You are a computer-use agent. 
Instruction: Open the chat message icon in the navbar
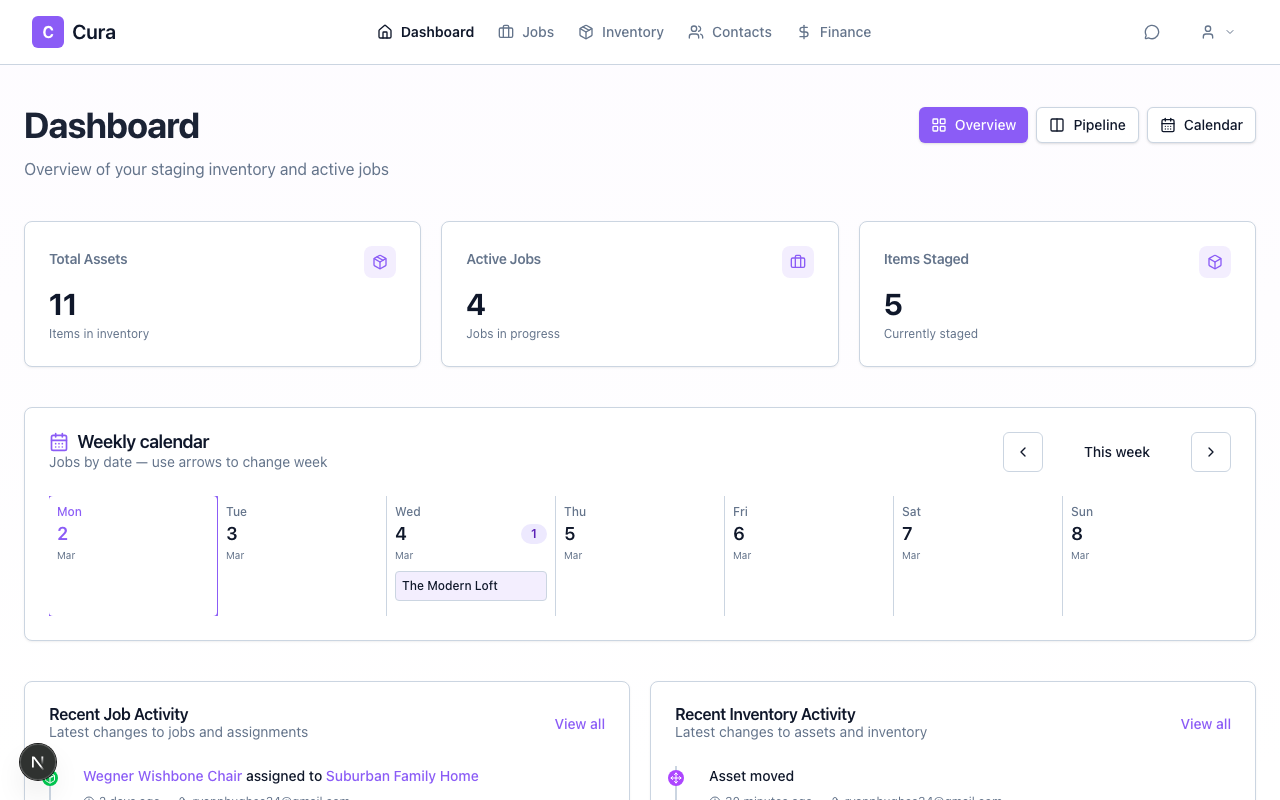tap(1151, 31)
